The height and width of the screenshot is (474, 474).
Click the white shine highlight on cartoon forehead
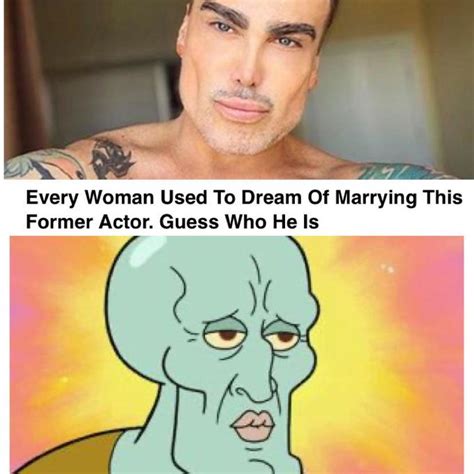[149, 251]
